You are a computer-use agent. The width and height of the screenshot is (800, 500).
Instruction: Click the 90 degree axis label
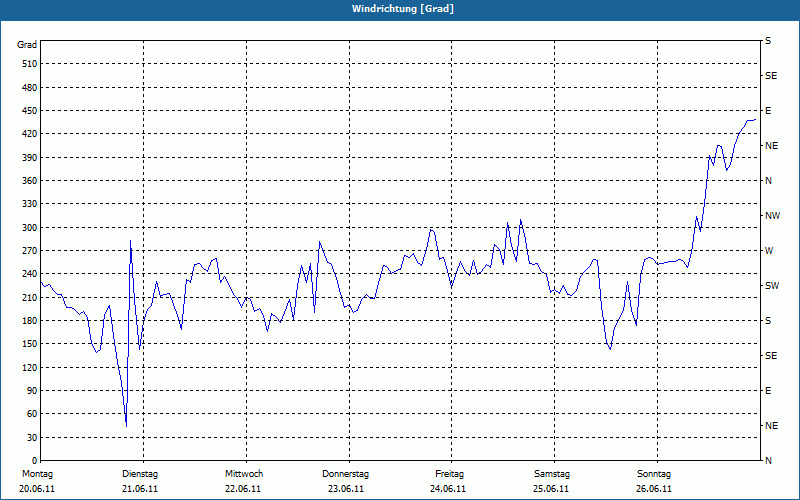(x=32, y=391)
